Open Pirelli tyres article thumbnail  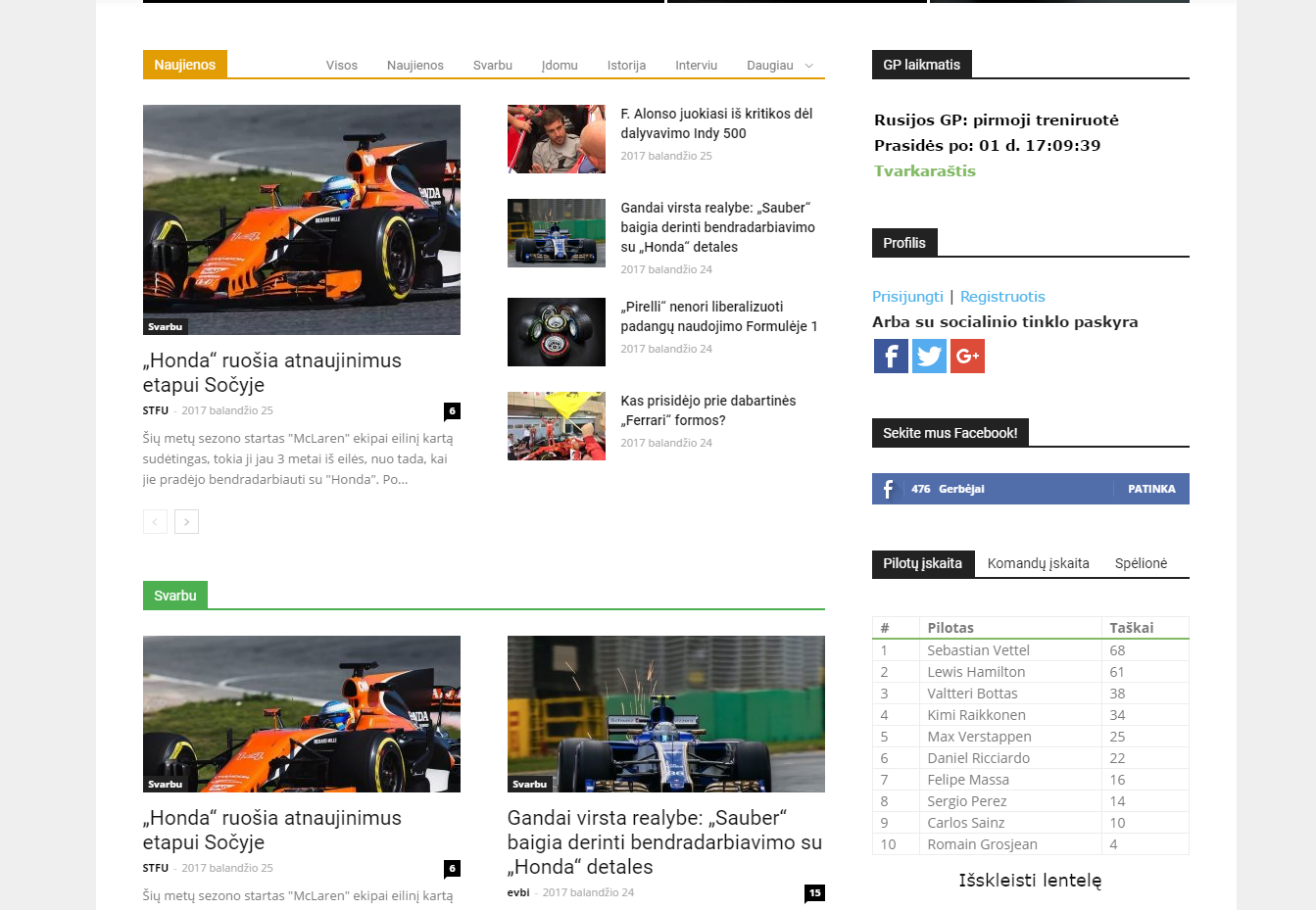(x=557, y=332)
